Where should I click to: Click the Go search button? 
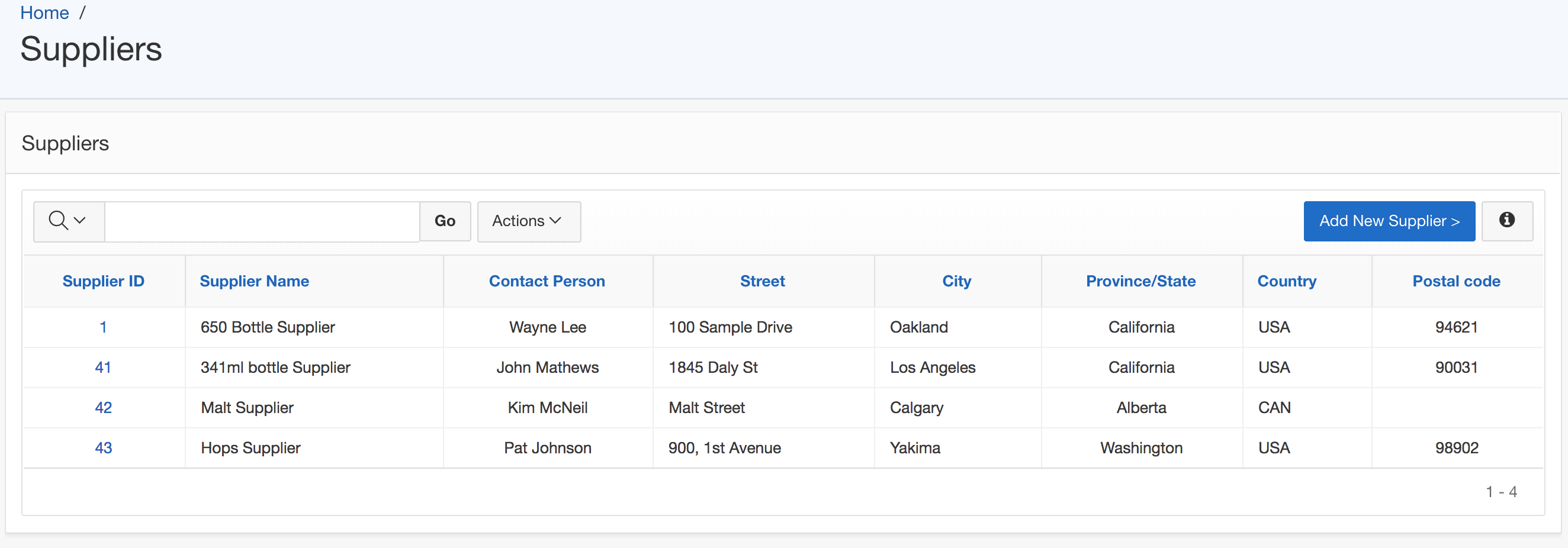point(444,221)
